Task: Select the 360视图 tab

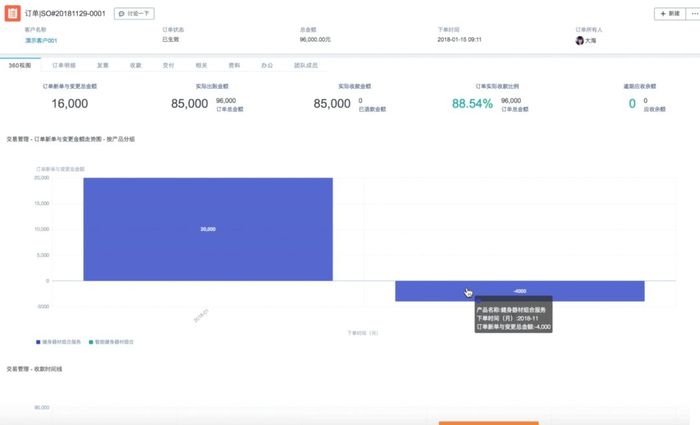Action: tap(20, 65)
